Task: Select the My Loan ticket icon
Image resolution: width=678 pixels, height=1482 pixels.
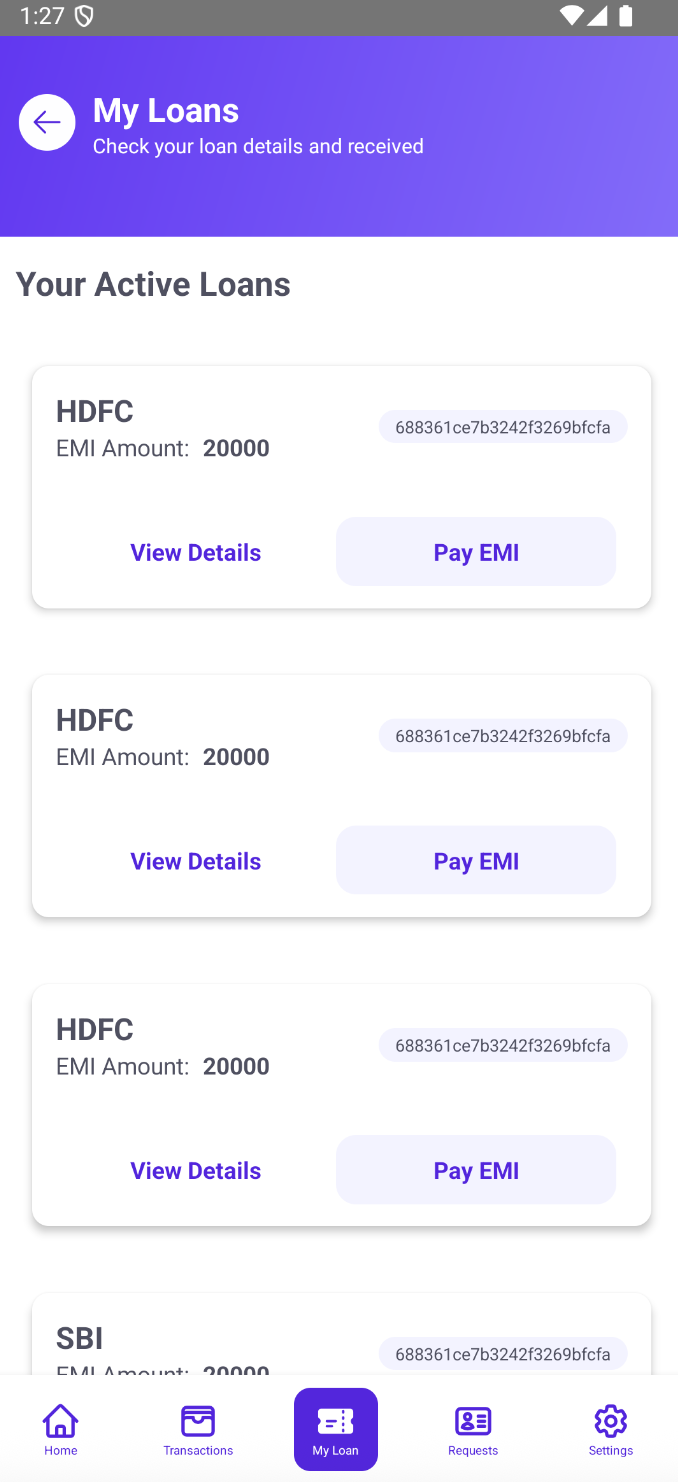Action: [335, 1420]
